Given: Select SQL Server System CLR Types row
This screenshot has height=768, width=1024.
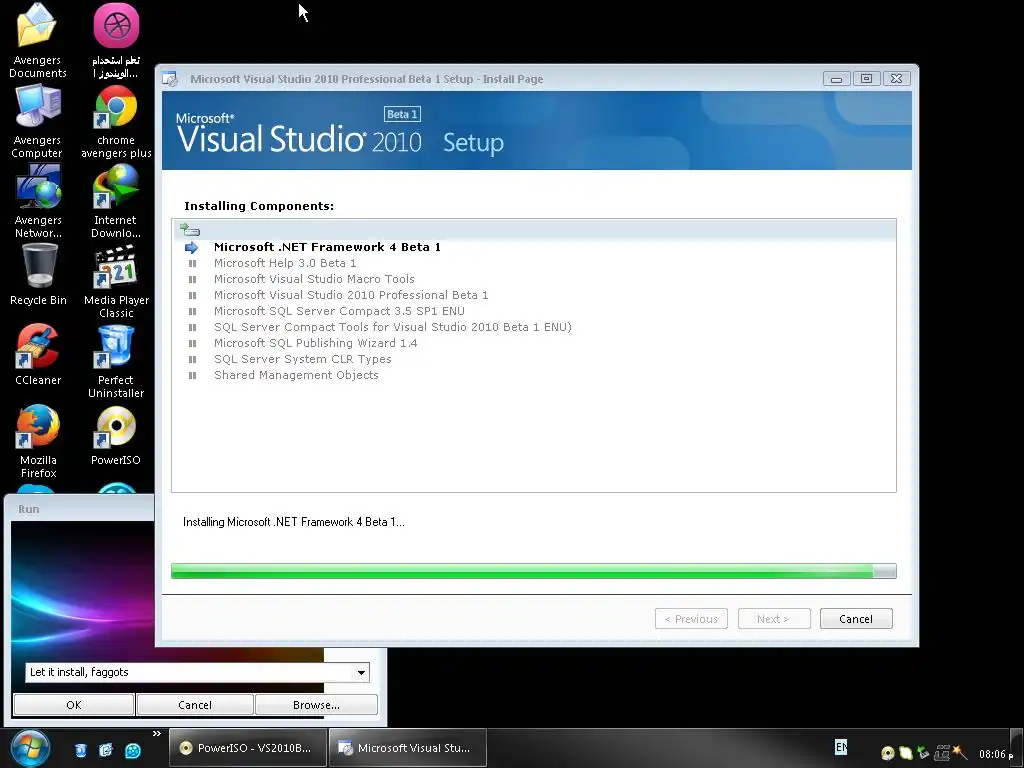Looking at the screenshot, I should coord(302,359).
